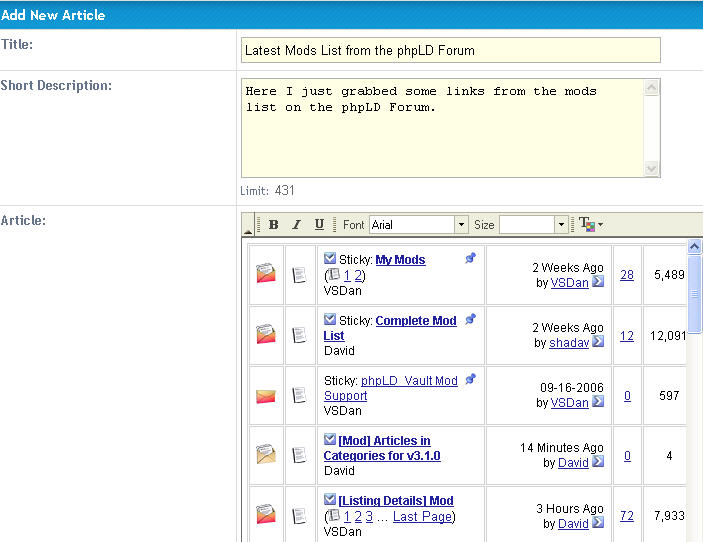Click the article editor scrollbar thumb
The height and width of the screenshot is (542, 703).
click(x=694, y=294)
